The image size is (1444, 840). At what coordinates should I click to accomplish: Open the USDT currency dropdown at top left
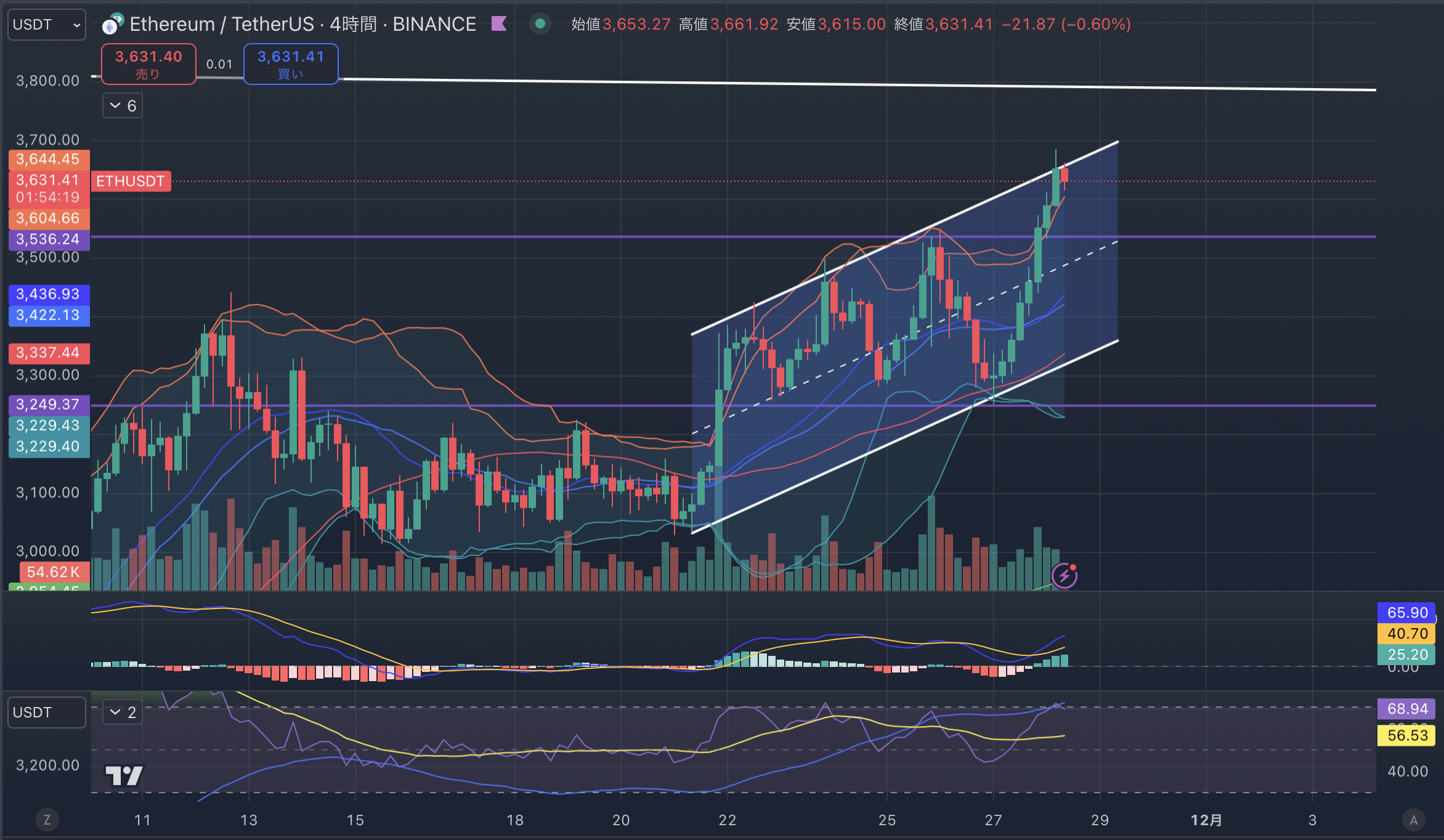pos(47,25)
